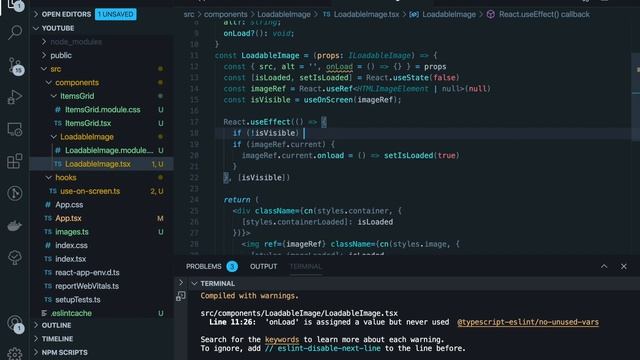Image resolution: width=640 pixels, height=360 pixels.
Task: Click the underlined onLoad variable
Action: [x=339, y=67]
